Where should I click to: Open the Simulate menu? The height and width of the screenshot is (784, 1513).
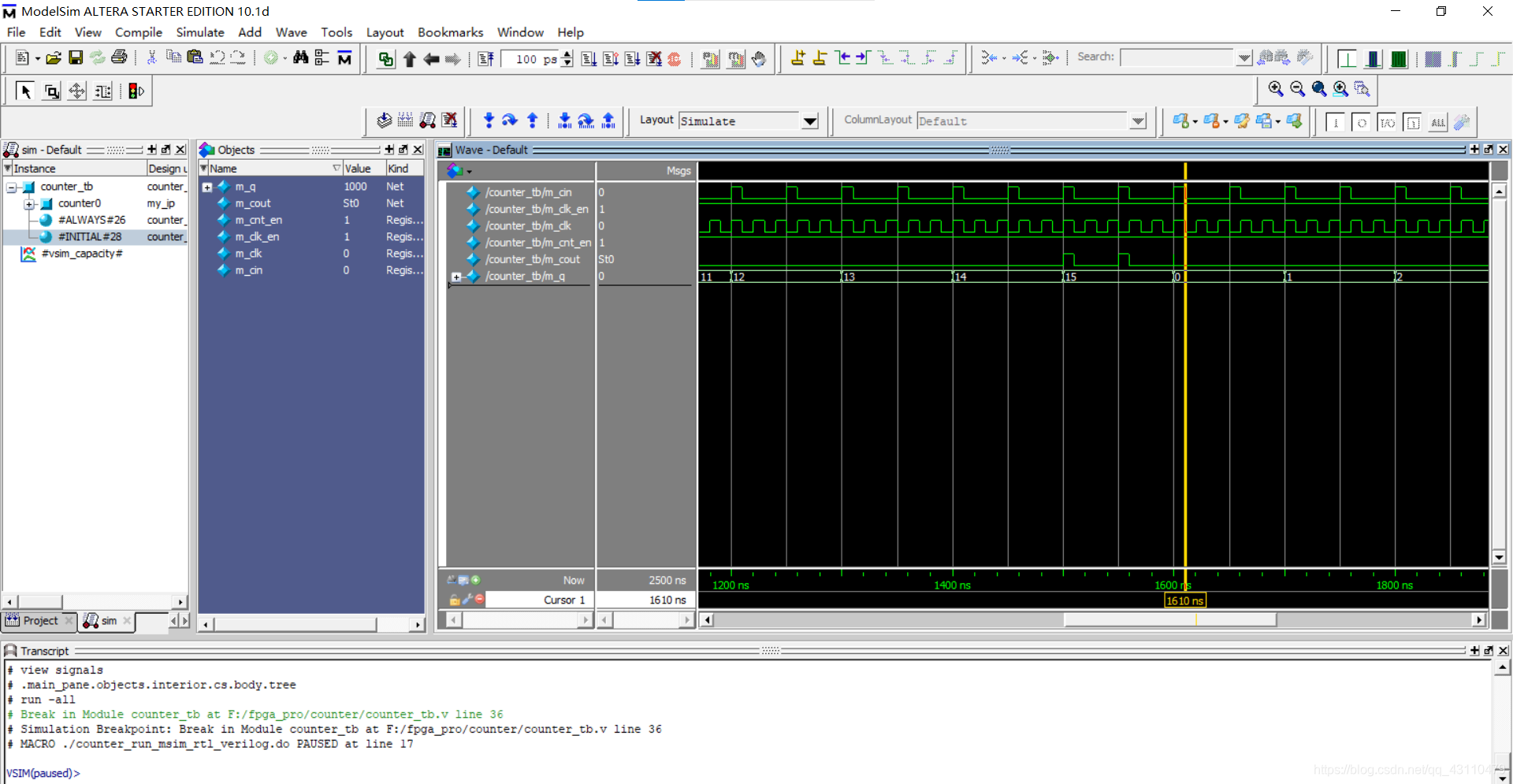[200, 32]
